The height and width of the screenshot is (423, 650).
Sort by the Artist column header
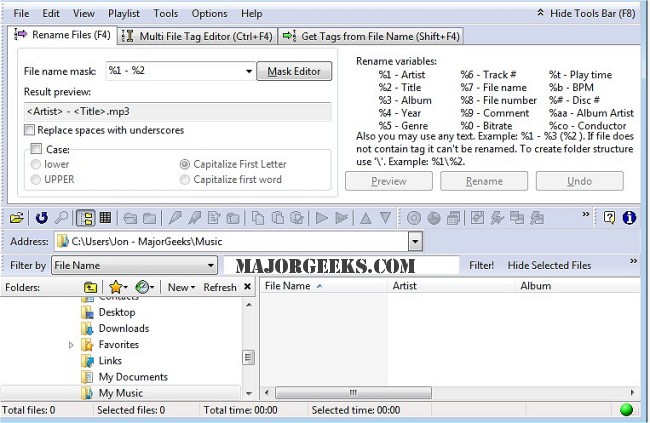click(451, 286)
